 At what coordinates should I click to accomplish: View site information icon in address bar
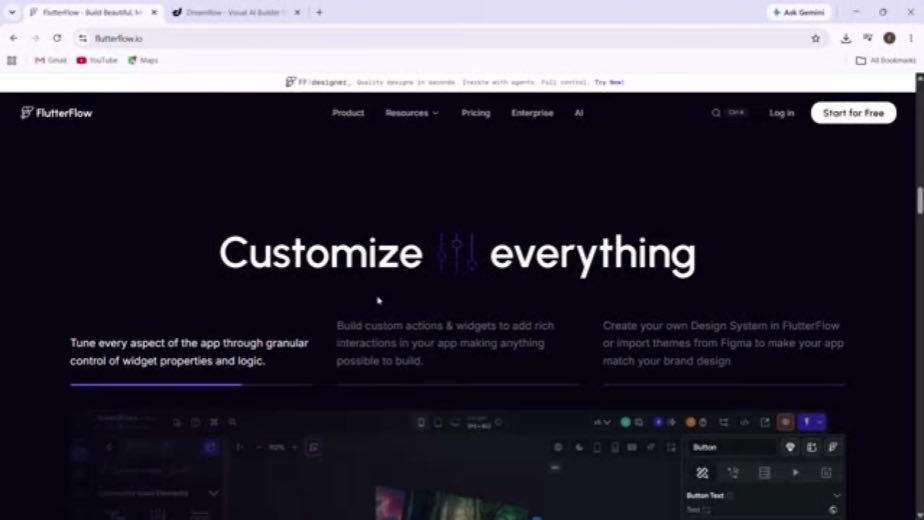tap(83, 38)
